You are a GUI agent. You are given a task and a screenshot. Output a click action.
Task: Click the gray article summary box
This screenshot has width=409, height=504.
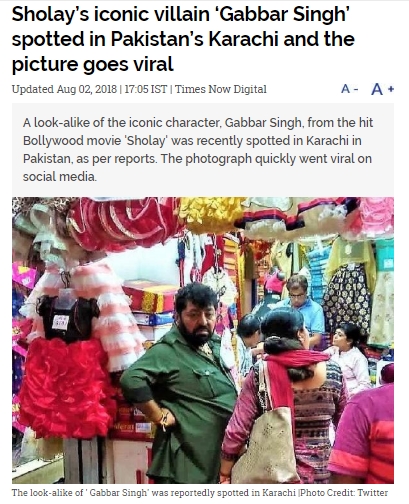[203, 149]
